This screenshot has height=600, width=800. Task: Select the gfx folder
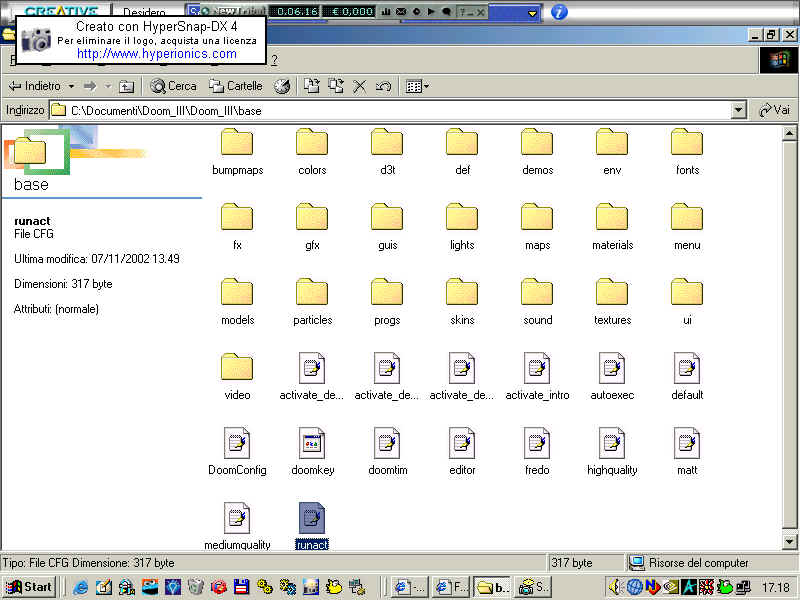(x=312, y=227)
